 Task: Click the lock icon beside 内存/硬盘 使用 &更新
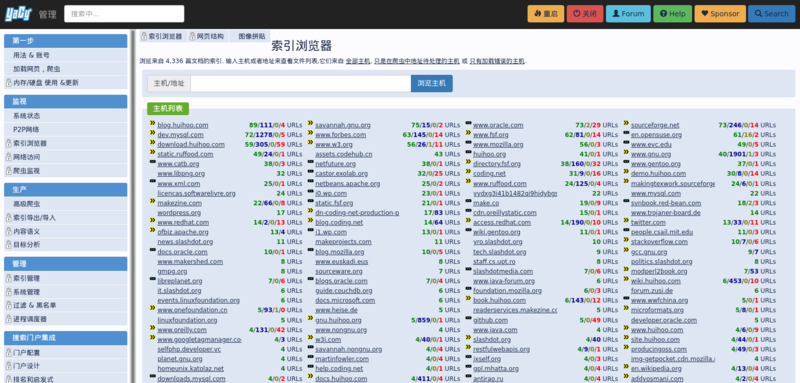click(8, 83)
